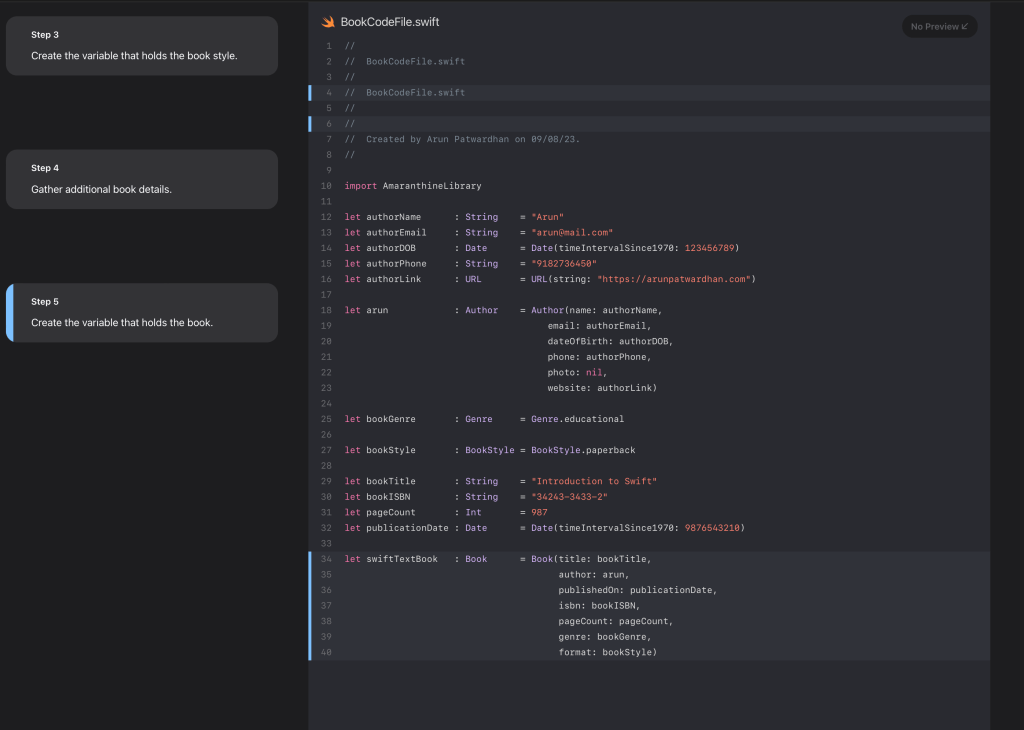
Task: Click the "Introduction to Swift" string
Action: [594, 481]
